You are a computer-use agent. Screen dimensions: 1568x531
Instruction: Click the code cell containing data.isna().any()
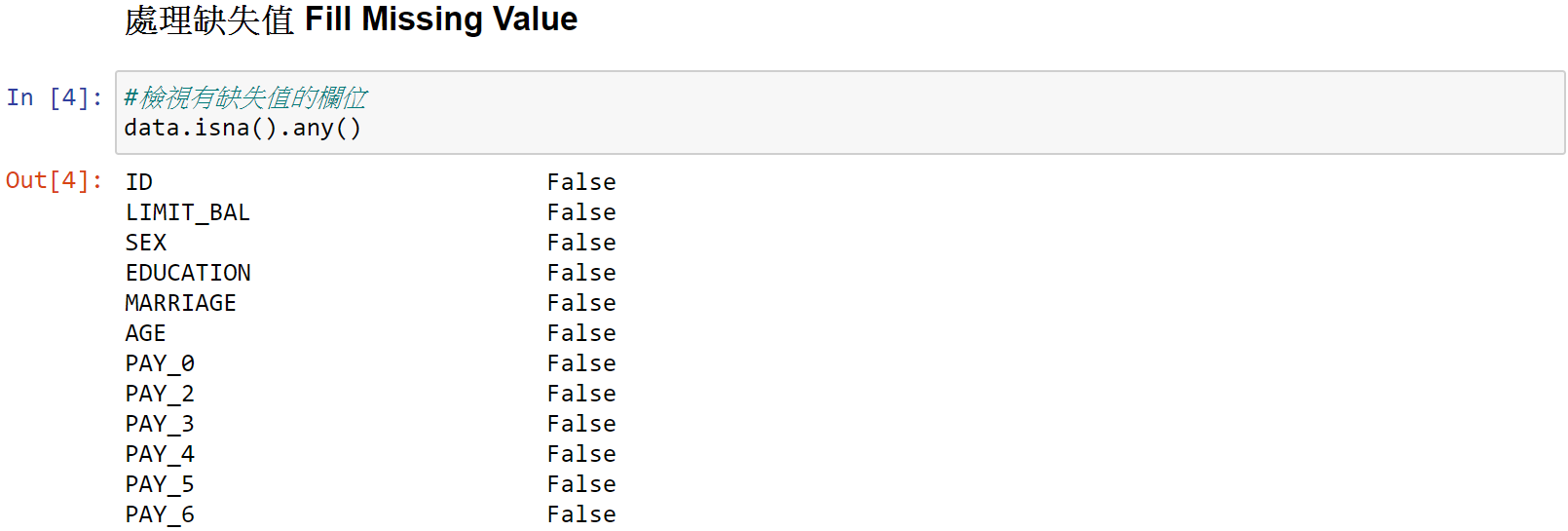(840, 112)
